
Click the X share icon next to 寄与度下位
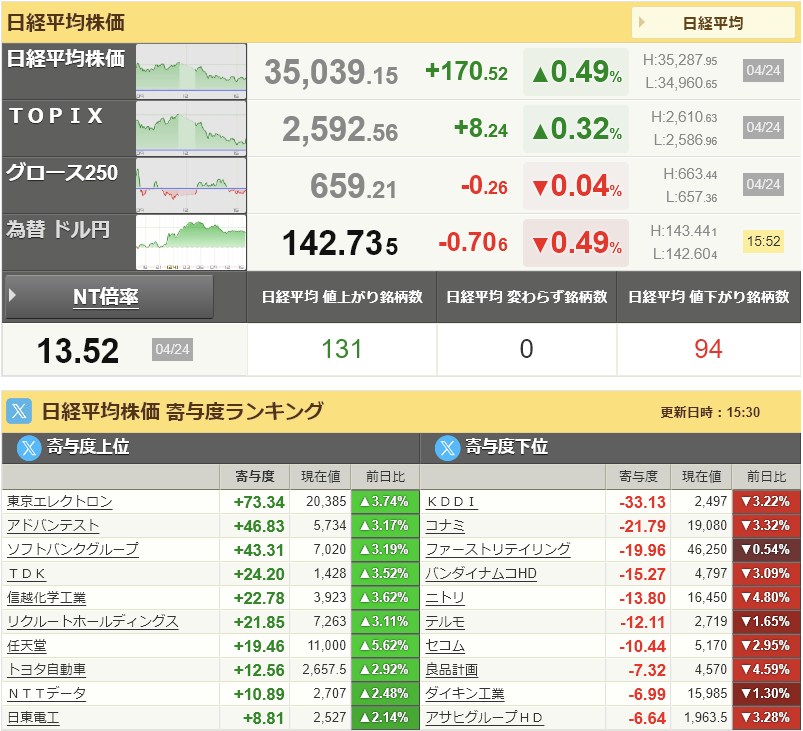coord(448,448)
